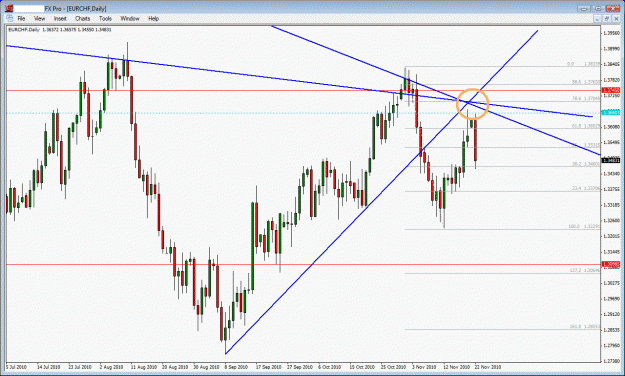Screen dimensions: 625x376
Task: Open the Help menu
Action: click(153, 18)
